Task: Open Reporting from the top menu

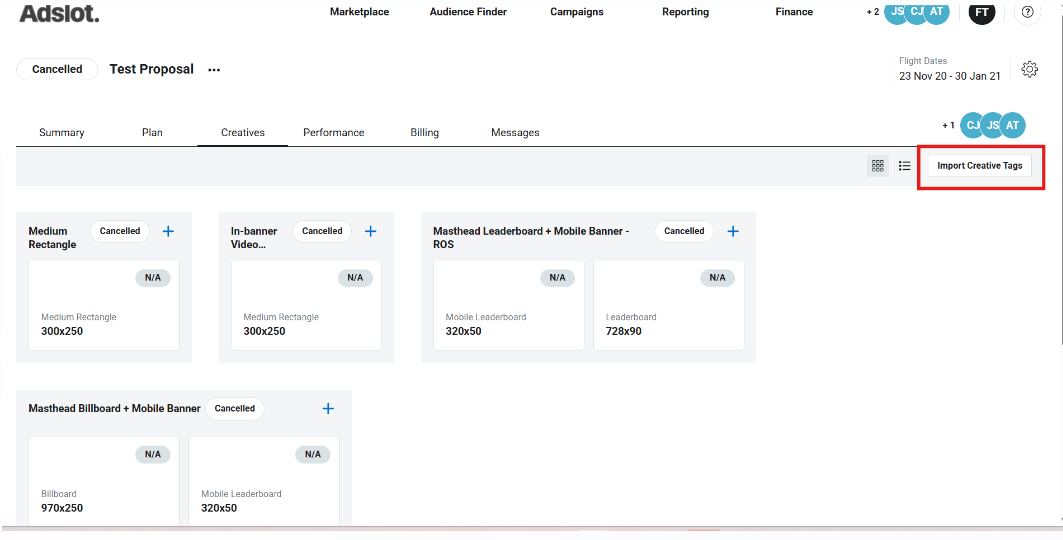Action: (685, 12)
